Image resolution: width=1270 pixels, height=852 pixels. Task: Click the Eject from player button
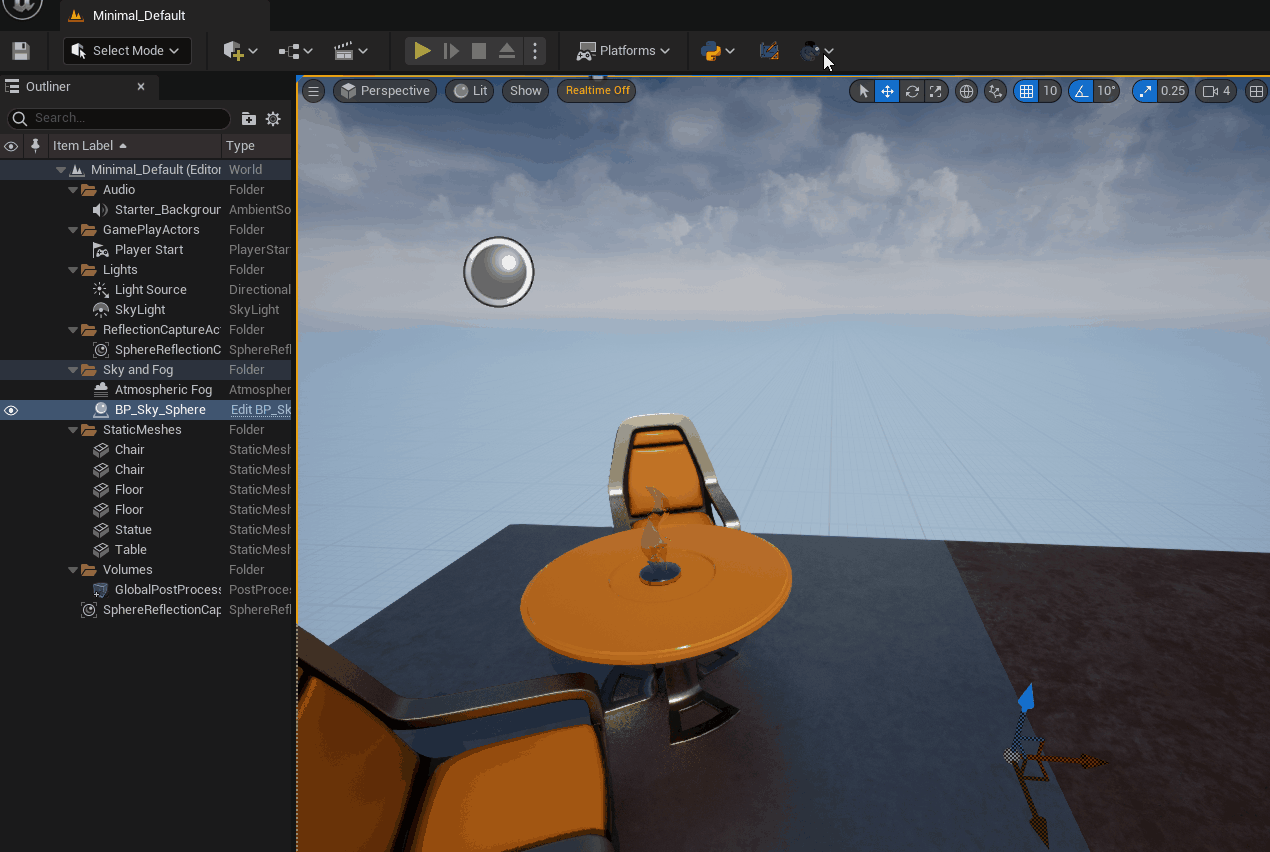click(x=507, y=51)
